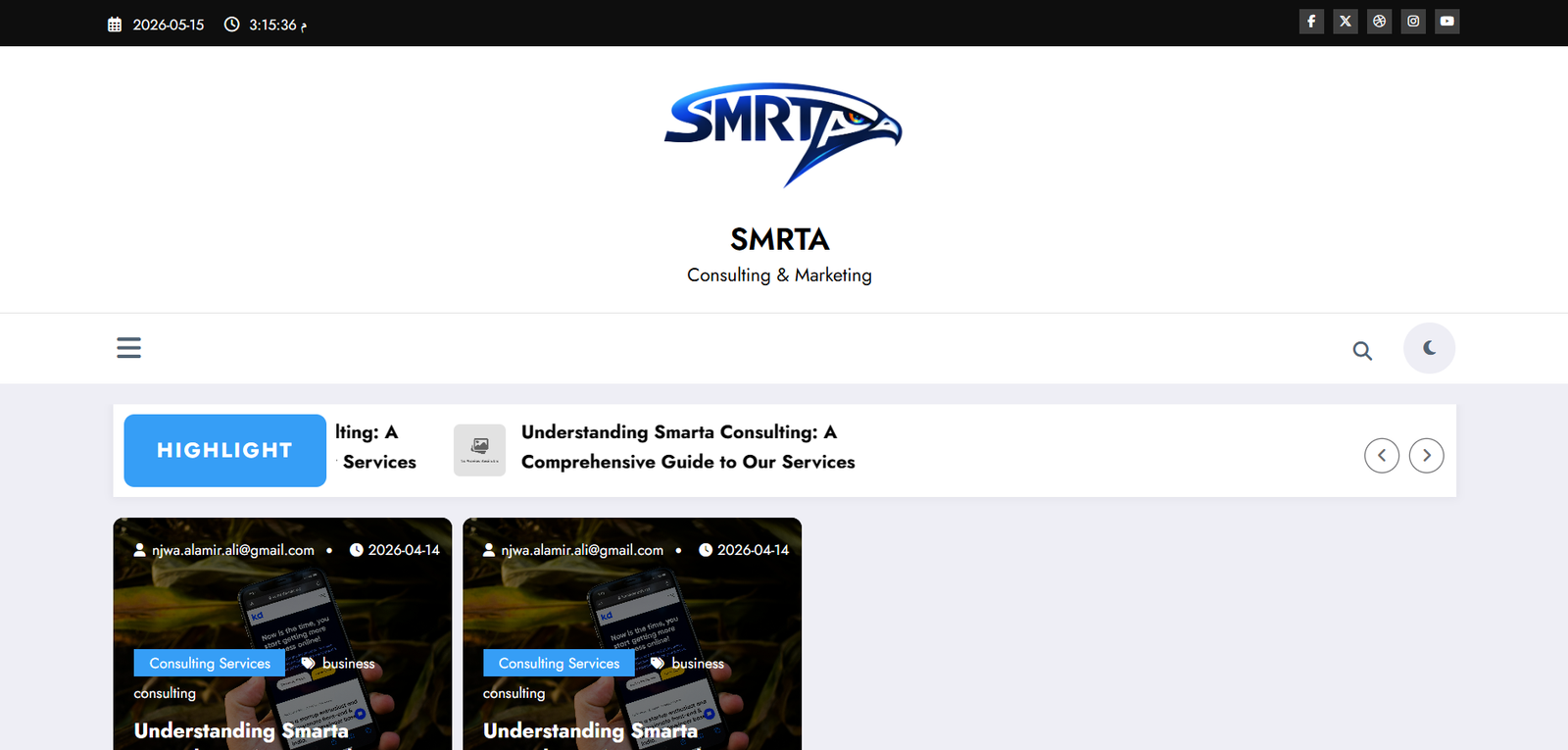
Task: Click the clock icon beside 3:15:36
Action: tap(231, 25)
